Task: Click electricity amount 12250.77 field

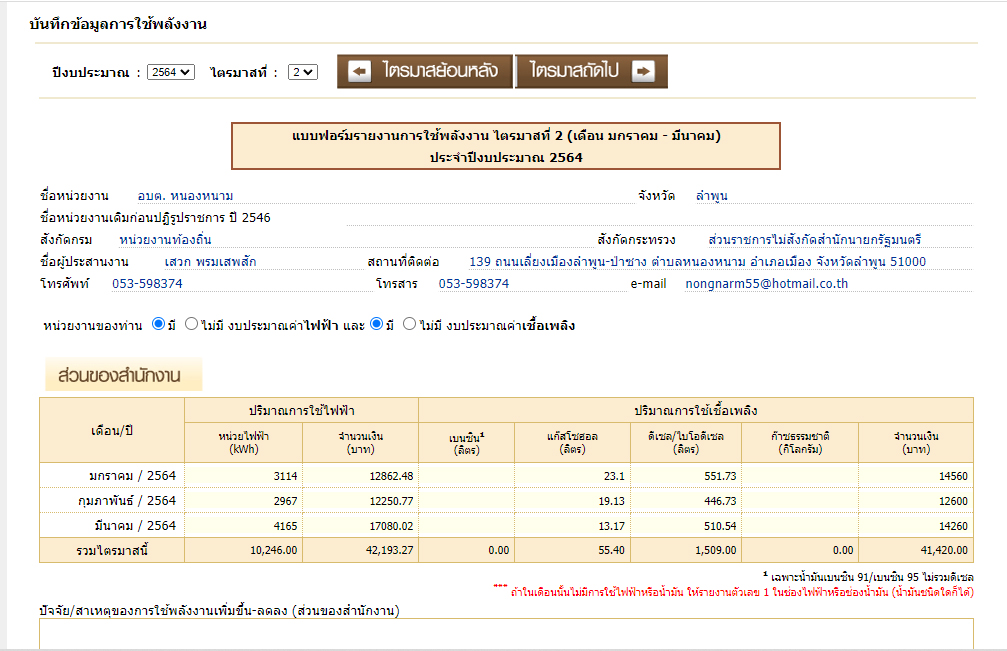Action: point(360,501)
